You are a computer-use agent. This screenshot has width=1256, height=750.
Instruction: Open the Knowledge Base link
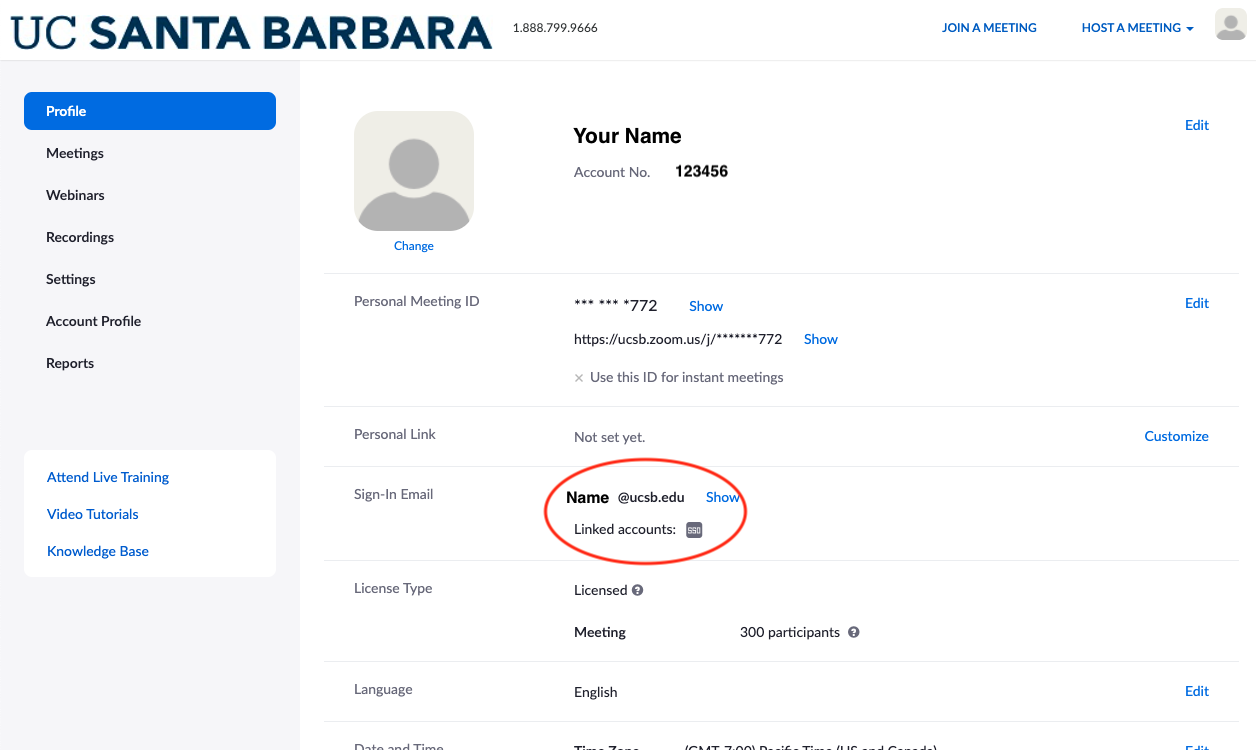coord(98,551)
